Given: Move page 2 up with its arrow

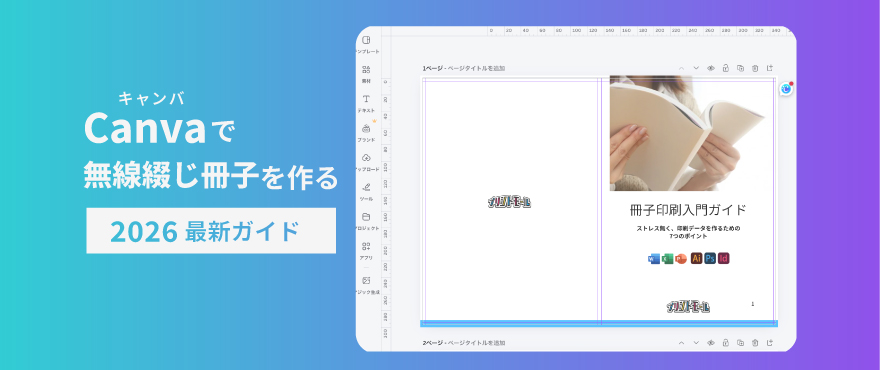Looking at the screenshot, I should pyautogui.click(x=681, y=342).
